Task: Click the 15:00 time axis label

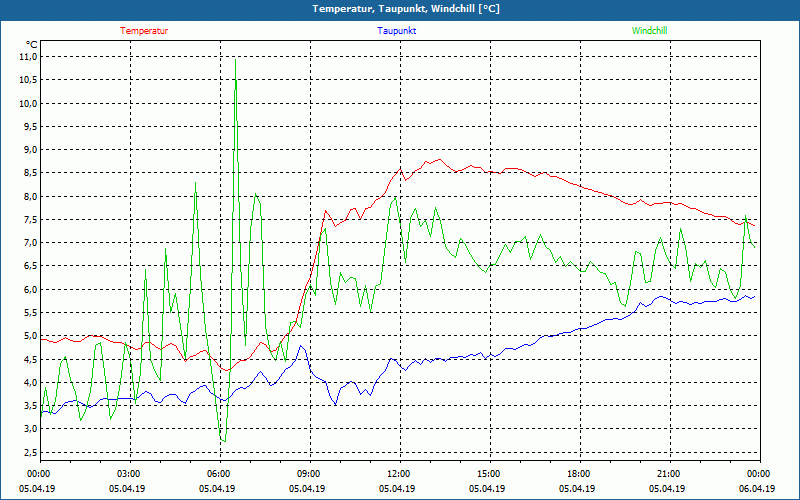Action: (x=487, y=474)
